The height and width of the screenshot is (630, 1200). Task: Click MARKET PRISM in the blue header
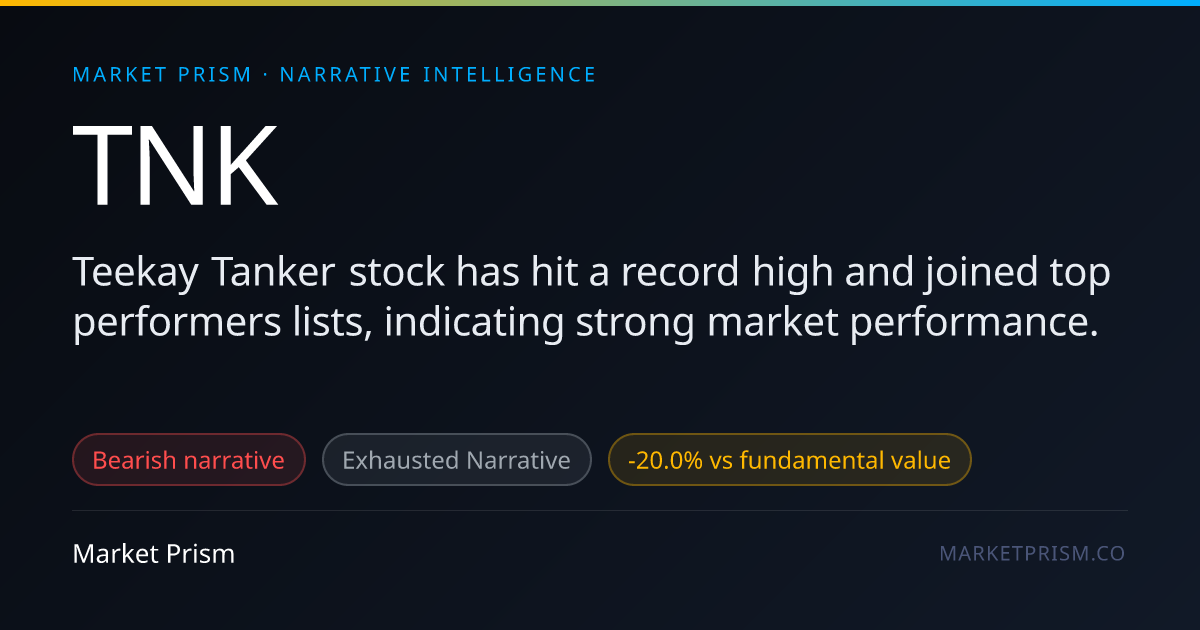pyautogui.click(x=162, y=75)
